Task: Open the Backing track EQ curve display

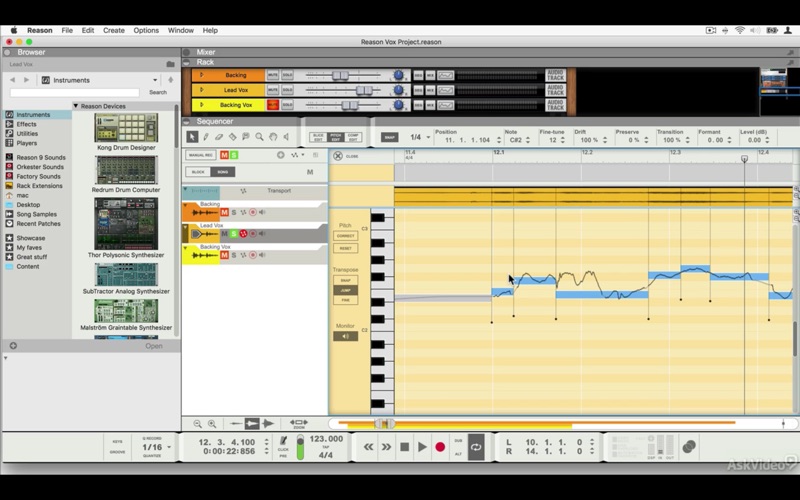Action: click(445, 75)
